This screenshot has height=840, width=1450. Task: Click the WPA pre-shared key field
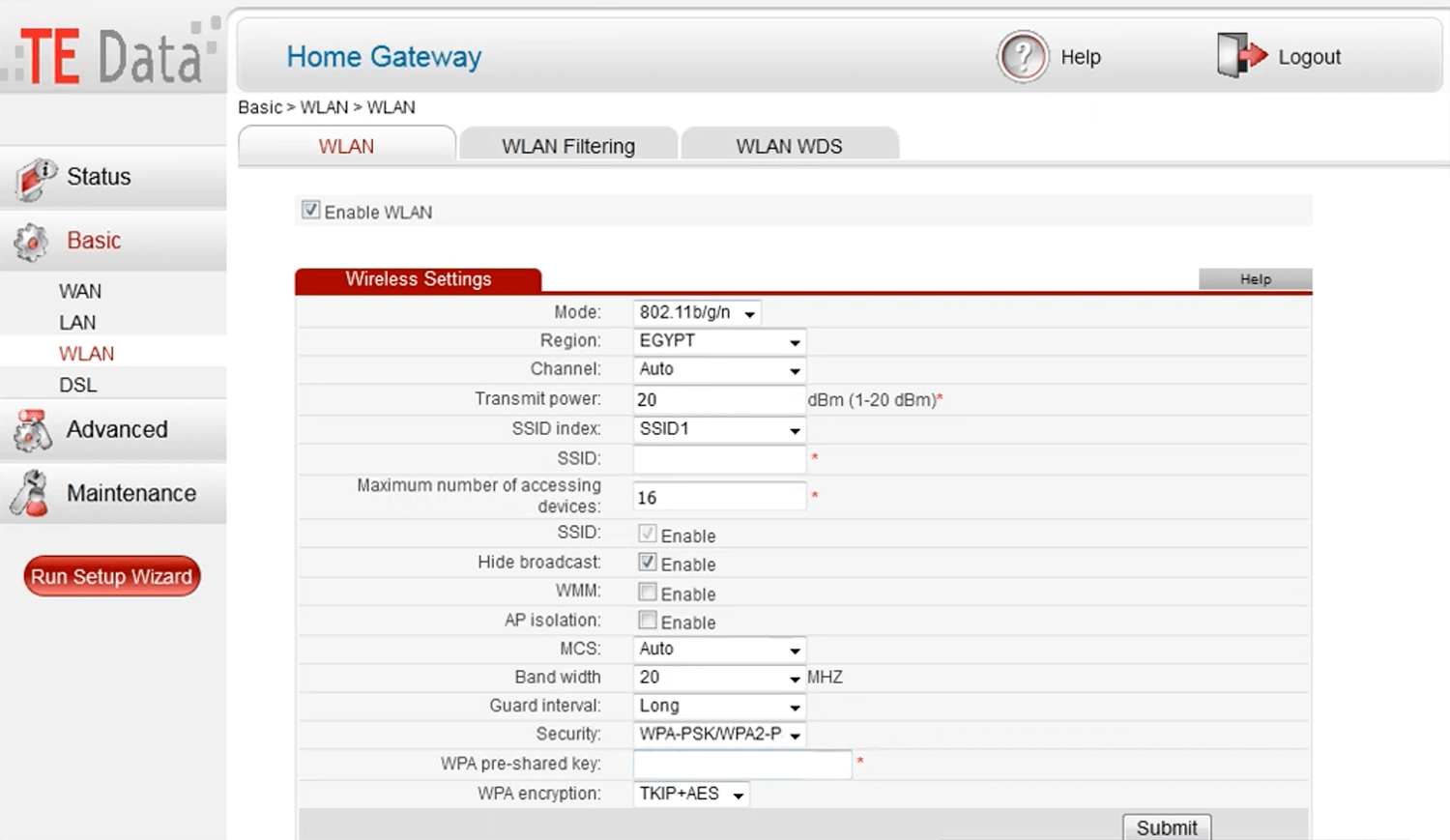[x=742, y=765]
